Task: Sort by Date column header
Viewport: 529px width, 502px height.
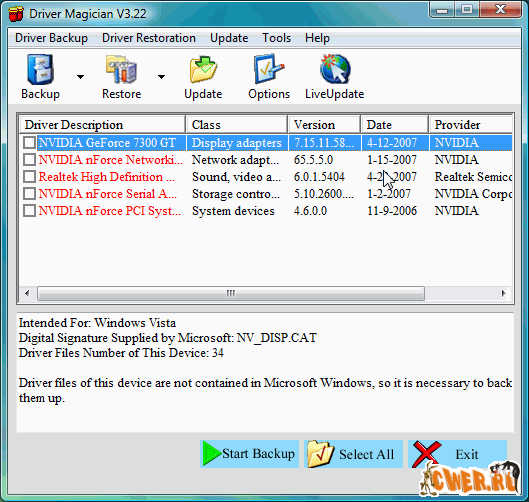Action: [x=395, y=124]
